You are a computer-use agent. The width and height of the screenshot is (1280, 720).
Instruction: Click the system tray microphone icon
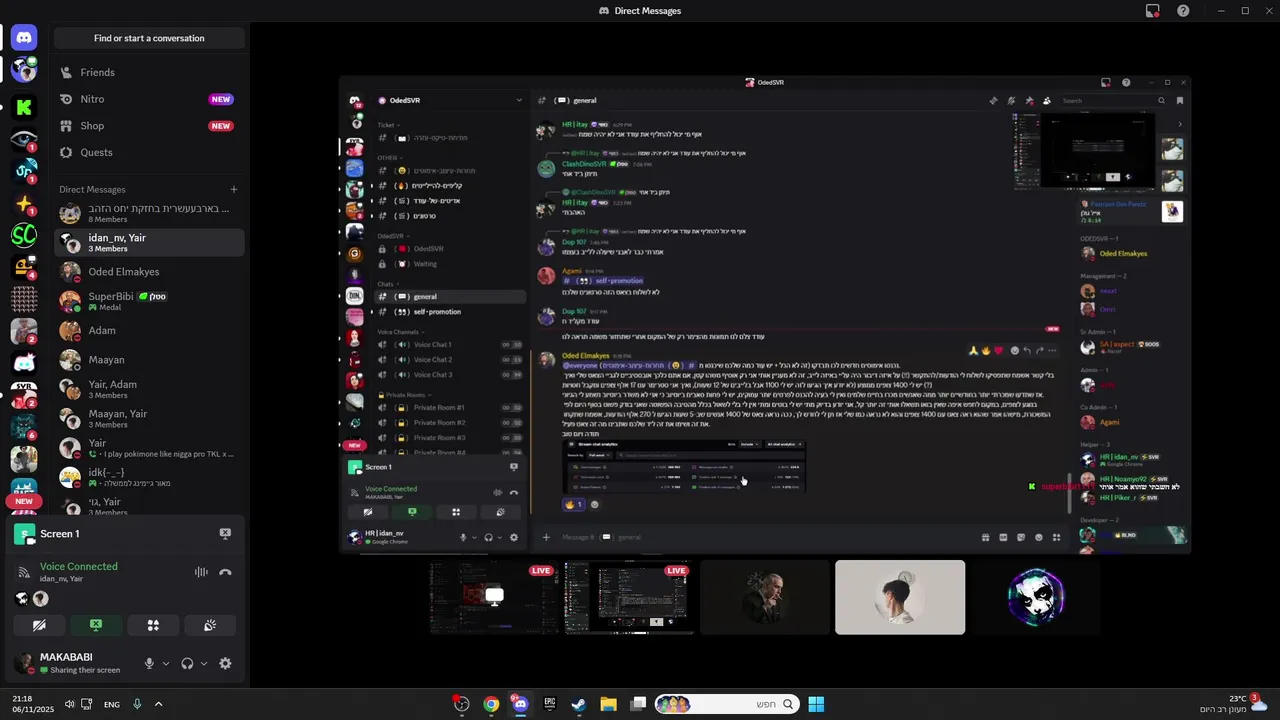[x=137, y=704]
